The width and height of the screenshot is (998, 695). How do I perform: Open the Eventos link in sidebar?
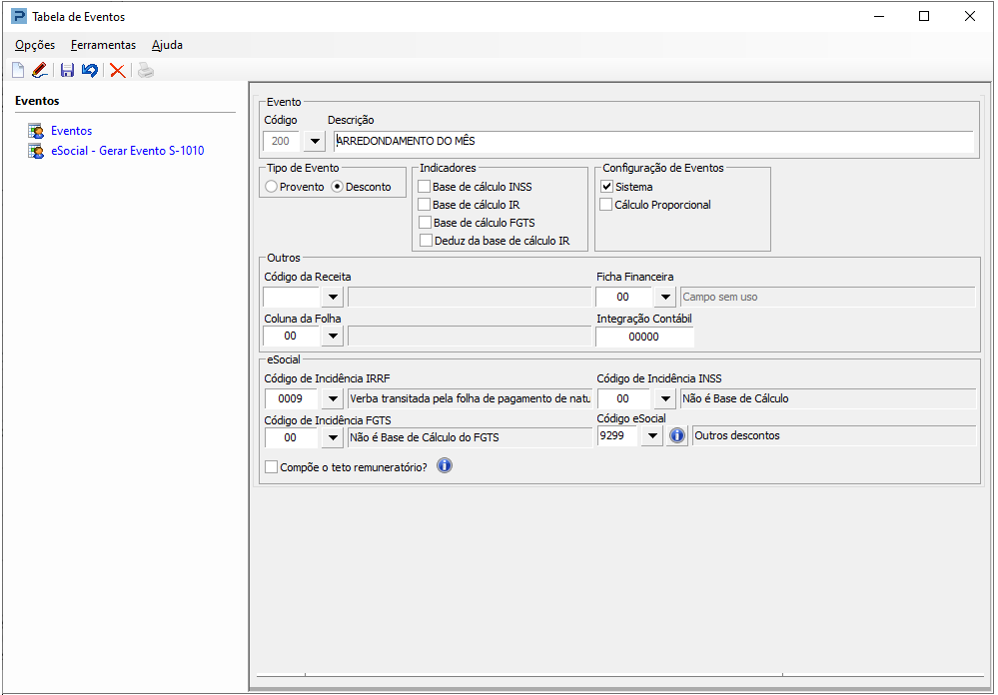coord(71,130)
